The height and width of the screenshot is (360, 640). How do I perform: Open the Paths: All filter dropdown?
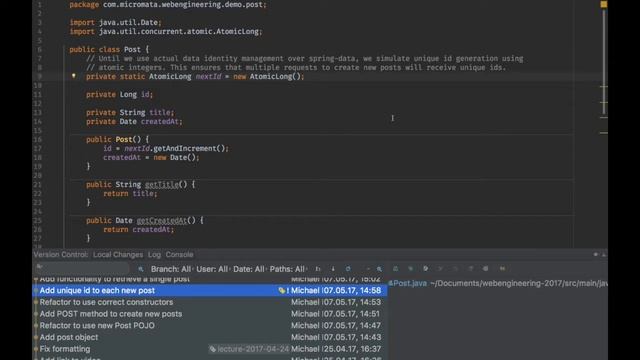287,269
